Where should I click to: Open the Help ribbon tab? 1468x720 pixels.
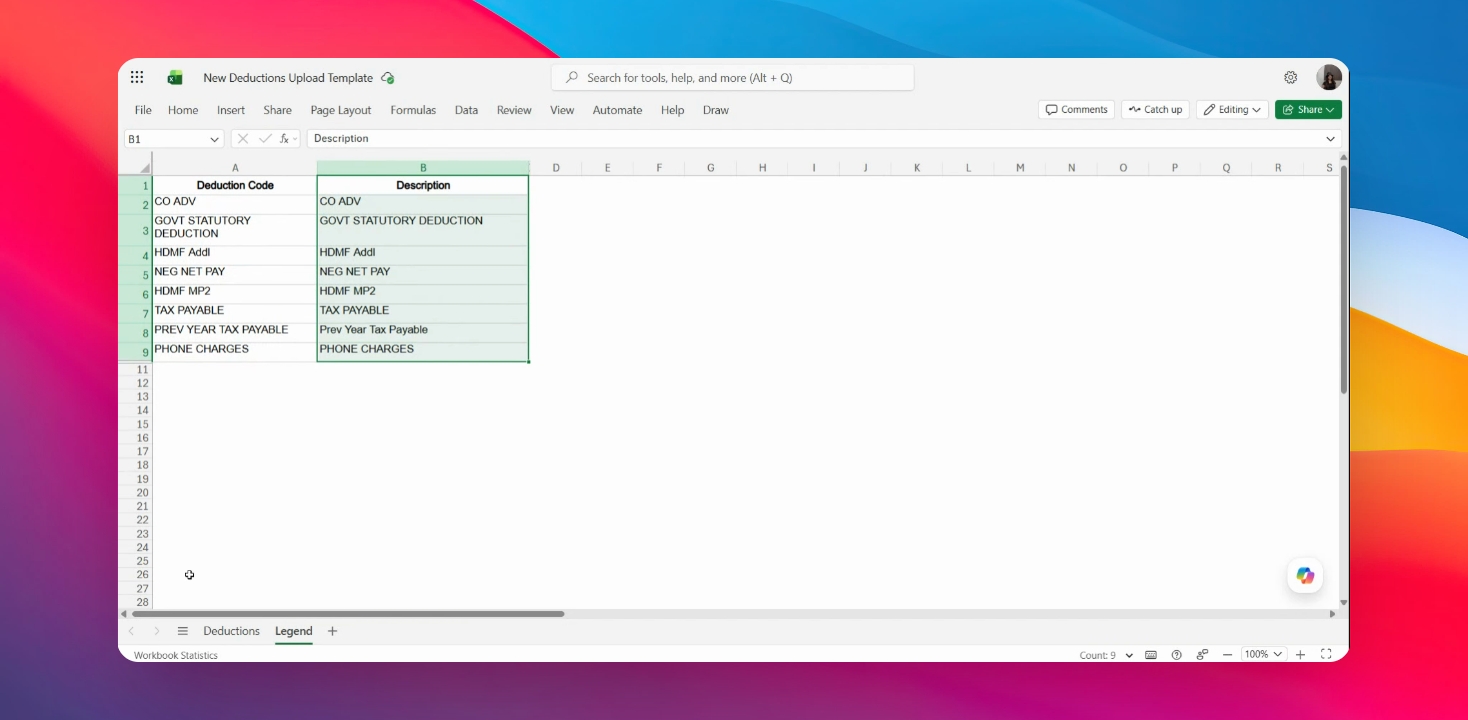(672, 110)
